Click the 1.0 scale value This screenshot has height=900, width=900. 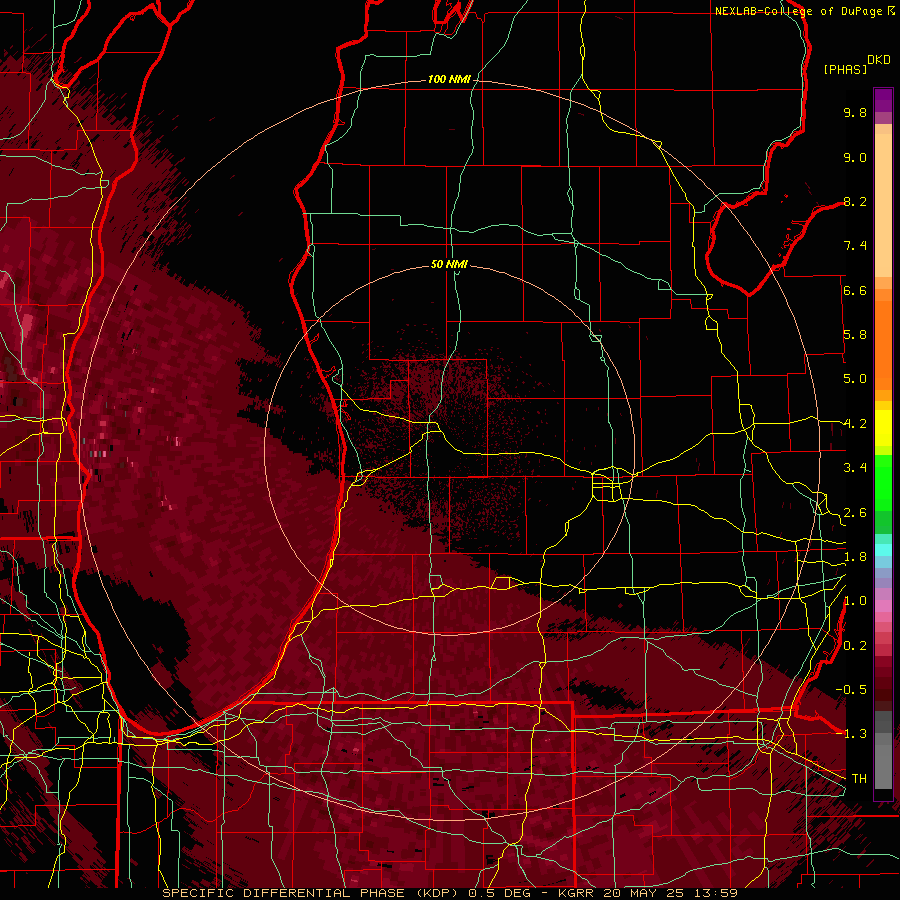pyautogui.click(x=855, y=601)
